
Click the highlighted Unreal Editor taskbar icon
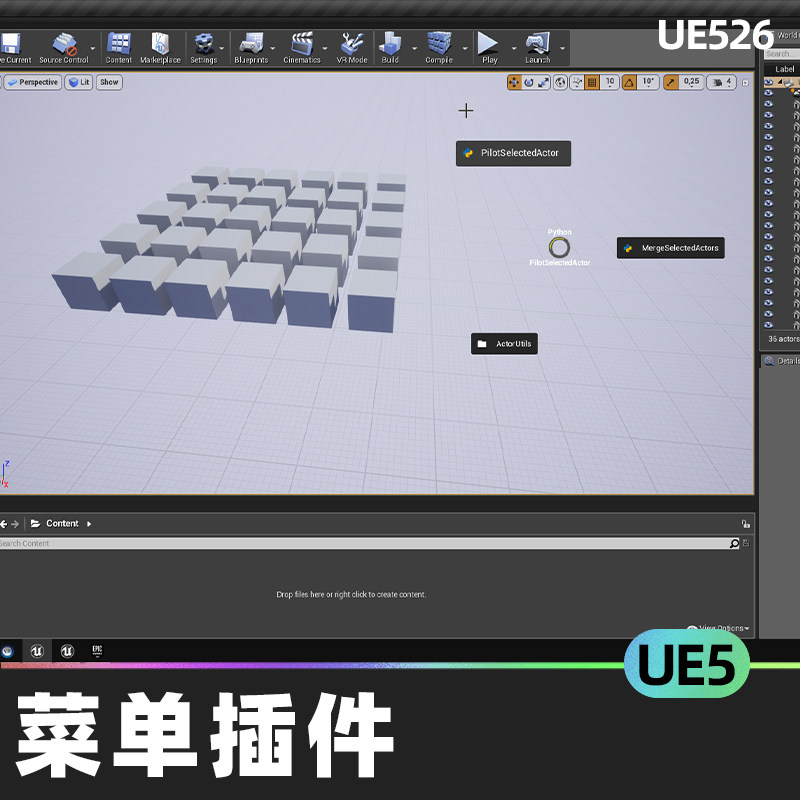[37, 651]
